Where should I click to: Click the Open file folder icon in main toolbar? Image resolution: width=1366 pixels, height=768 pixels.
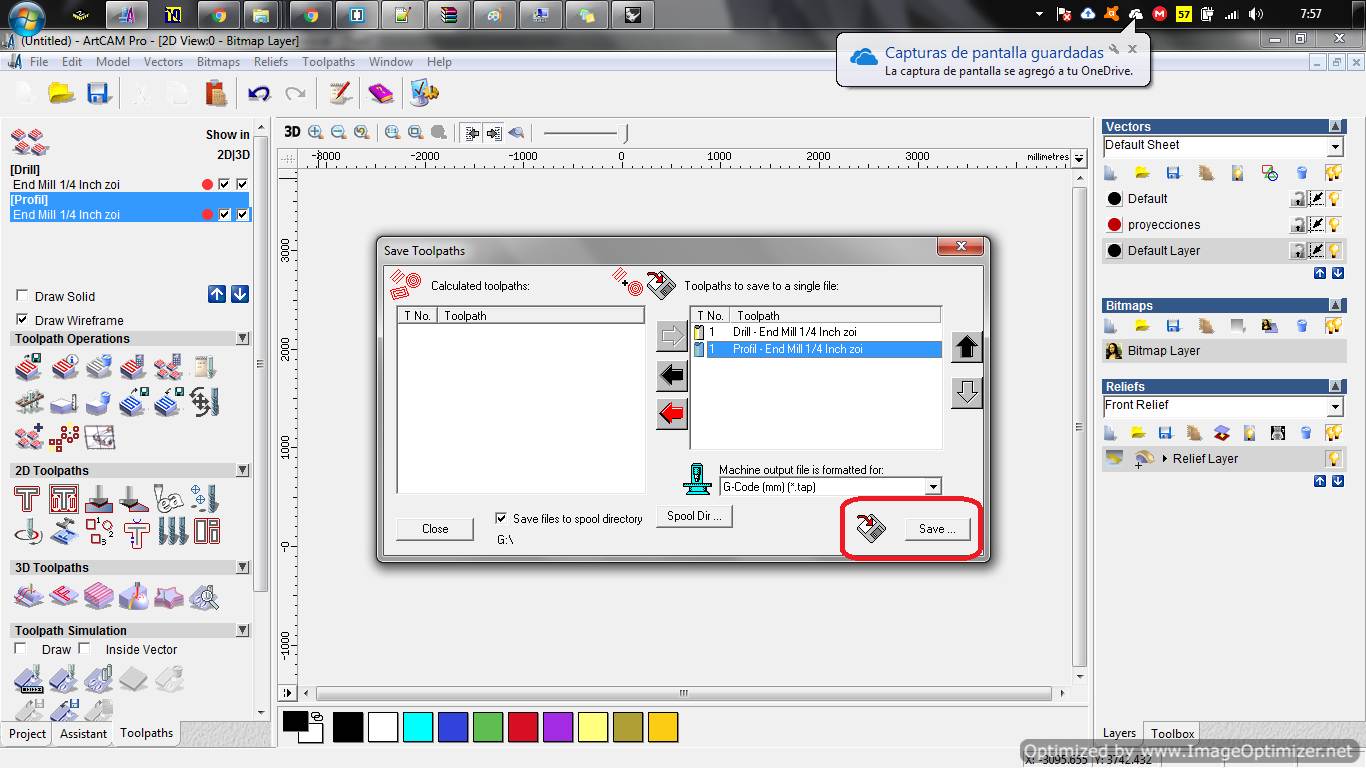(x=62, y=93)
